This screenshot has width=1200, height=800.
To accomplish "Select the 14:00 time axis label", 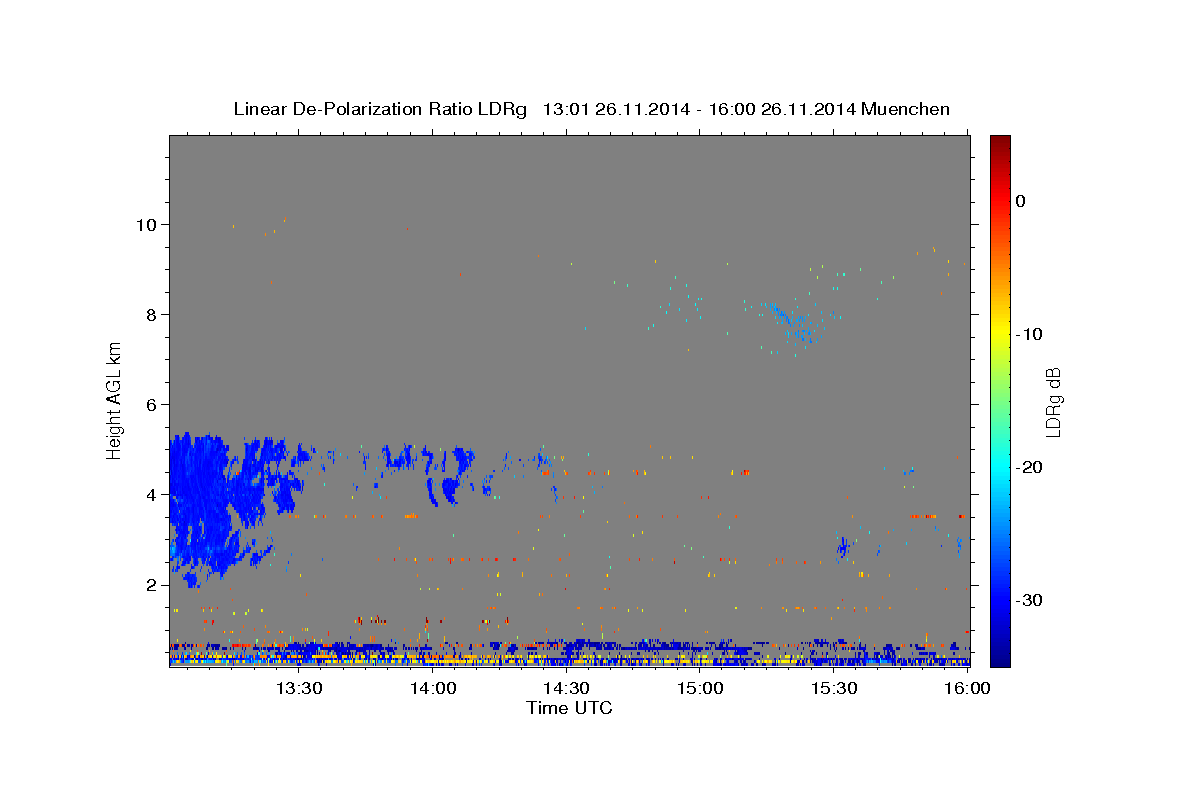I will tap(432, 688).
